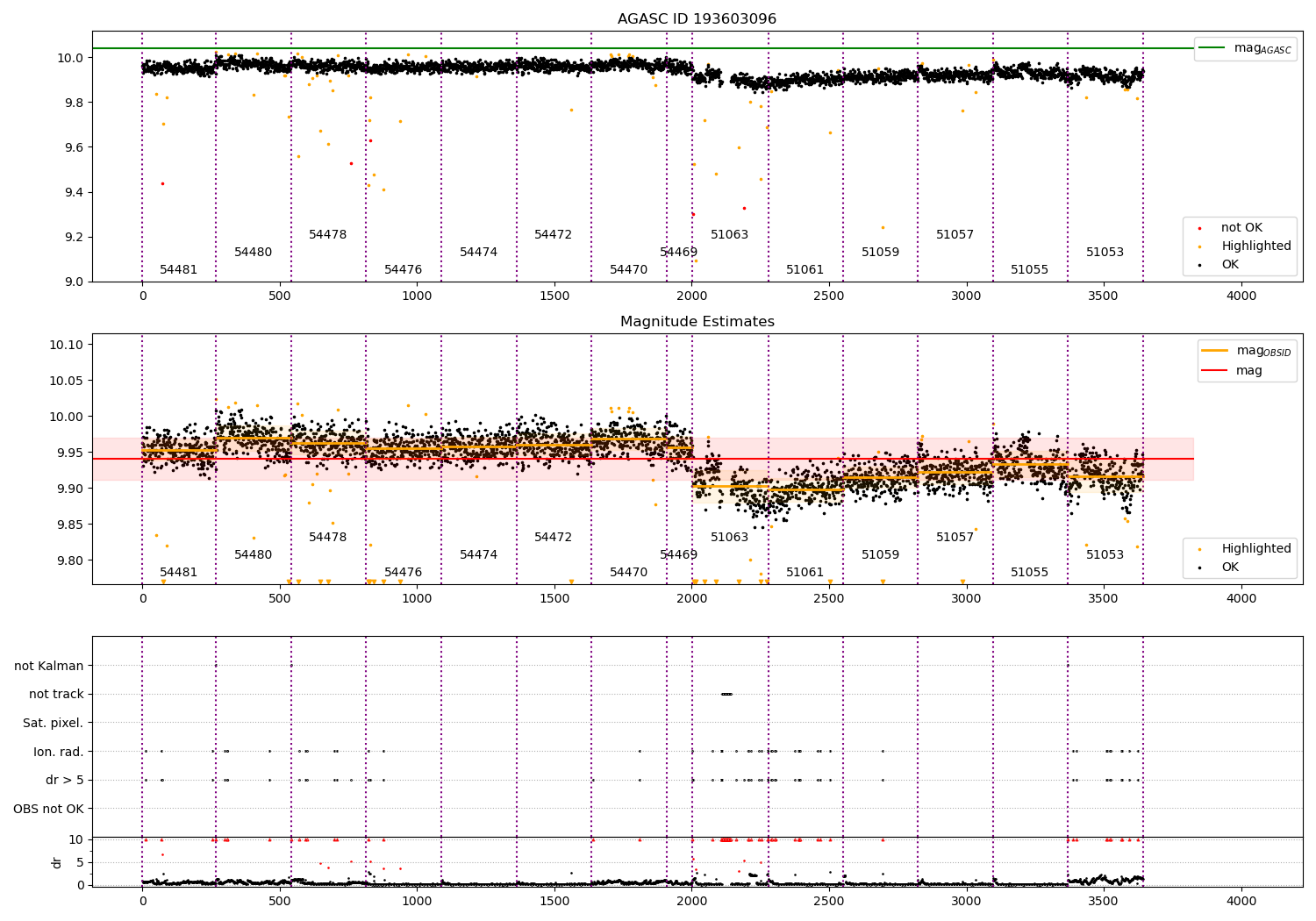The height and width of the screenshot is (921, 1316).
Task: Click y-axis tick '5' on dr axis
Action: pos(80,862)
